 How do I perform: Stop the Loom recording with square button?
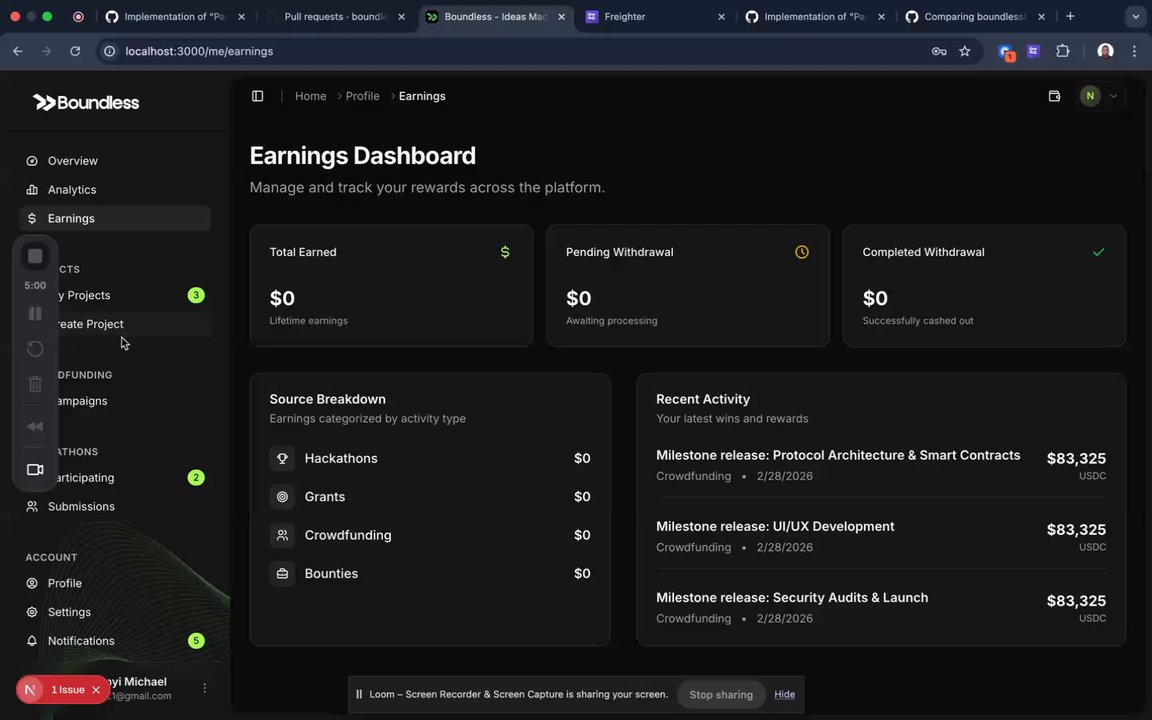click(x=35, y=256)
